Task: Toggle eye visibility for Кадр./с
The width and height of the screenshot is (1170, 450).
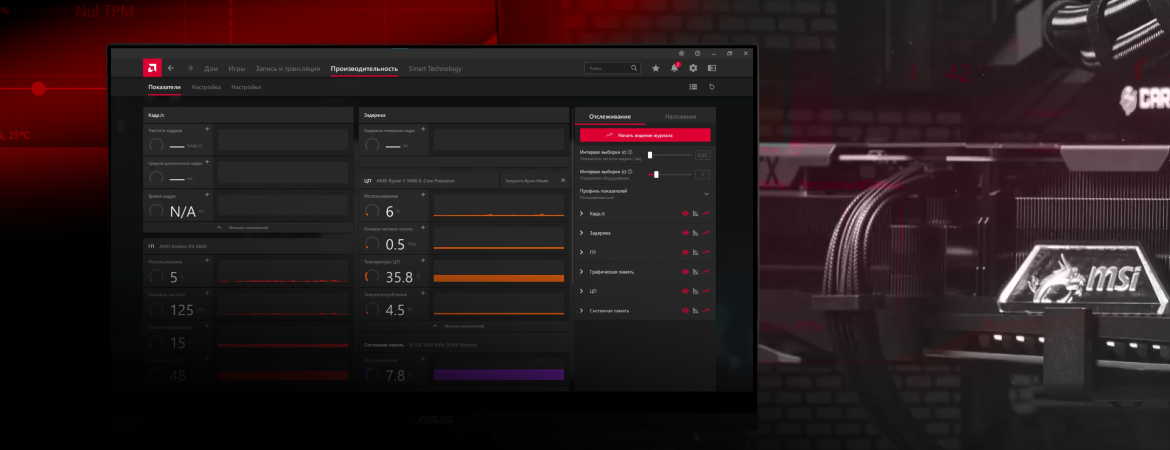Action: [x=685, y=213]
